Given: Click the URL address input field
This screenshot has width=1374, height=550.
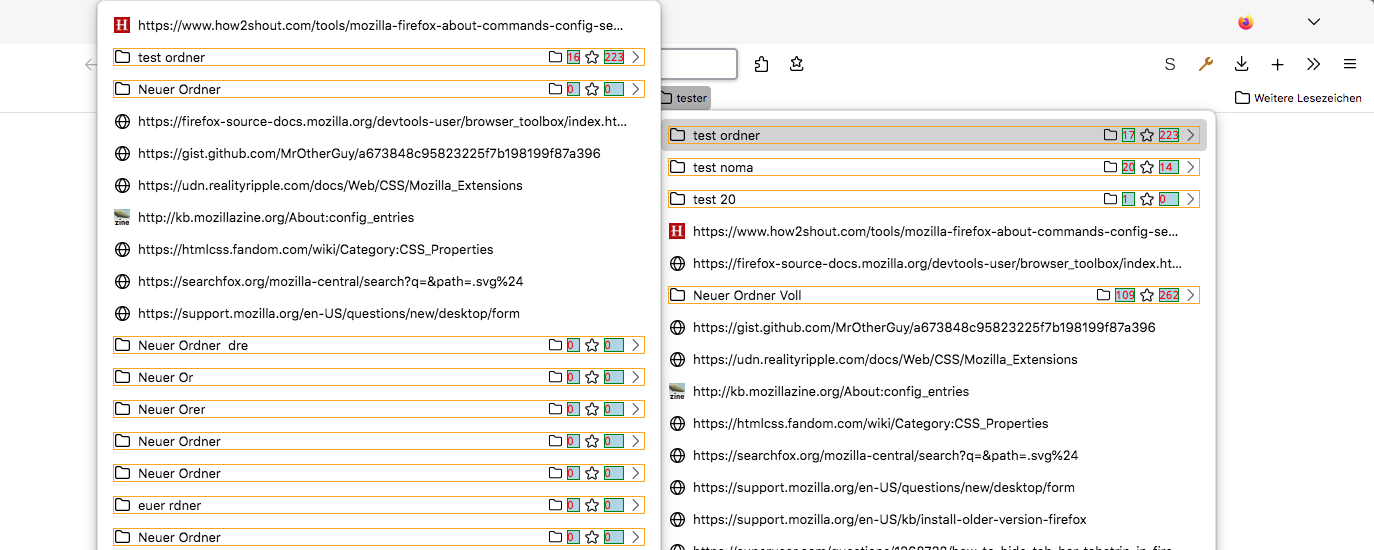Looking at the screenshot, I should coord(700,64).
